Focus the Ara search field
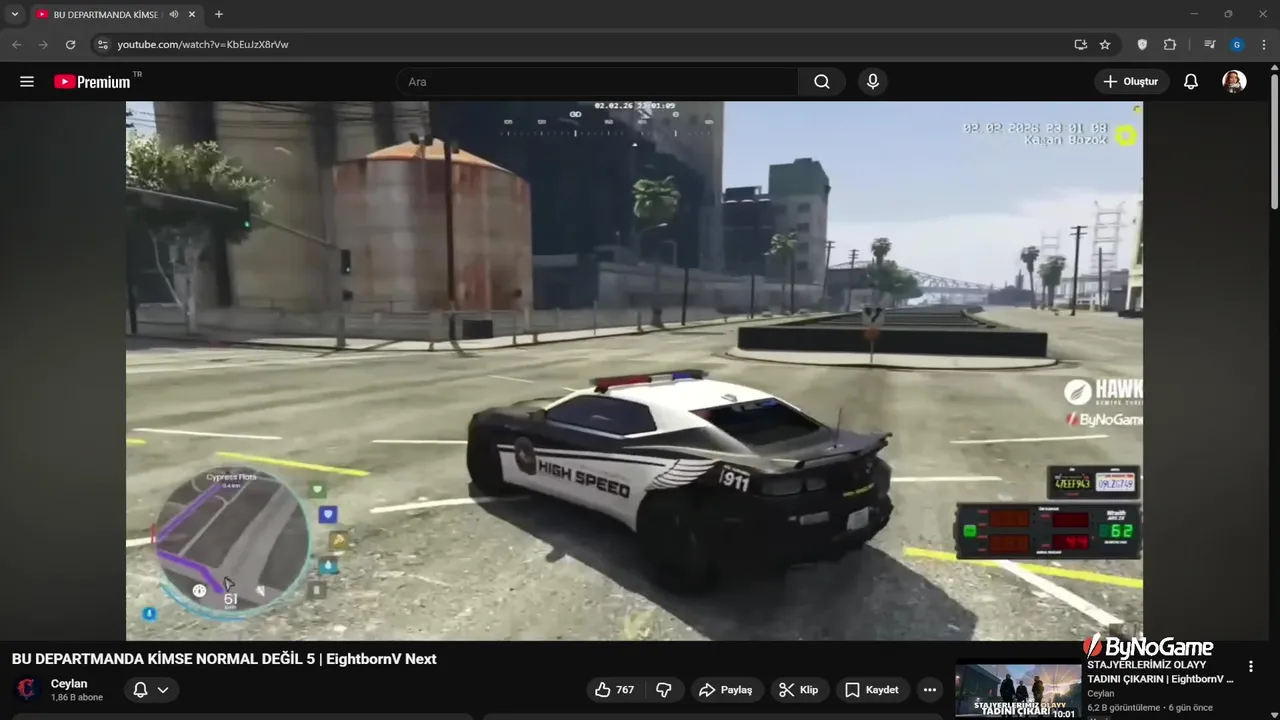The height and width of the screenshot is (720, 1280). [x=597, y=82]
